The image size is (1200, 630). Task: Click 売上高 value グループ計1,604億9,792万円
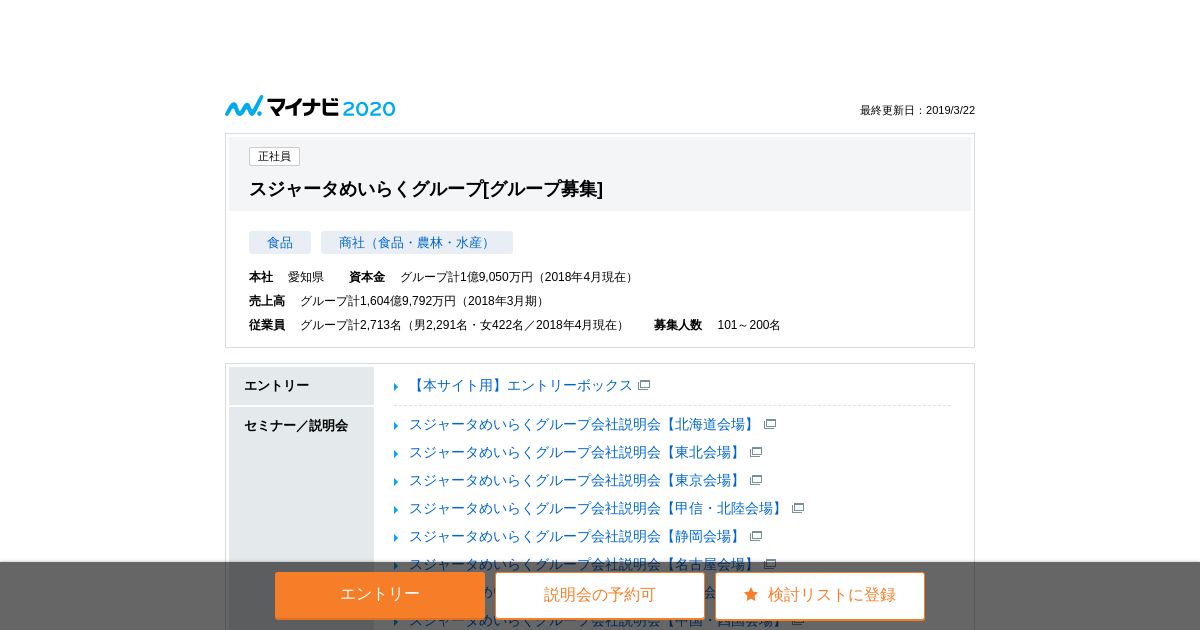pos(424,301)
